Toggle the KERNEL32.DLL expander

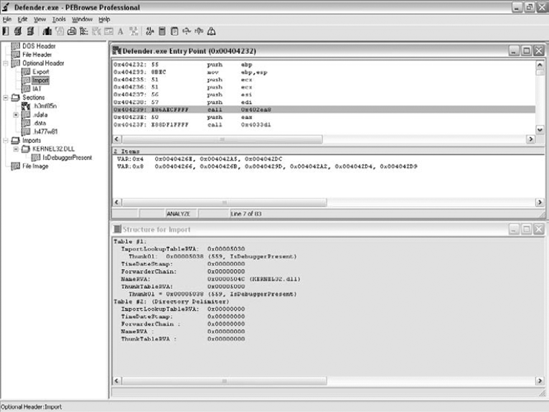tap(16, 149)
